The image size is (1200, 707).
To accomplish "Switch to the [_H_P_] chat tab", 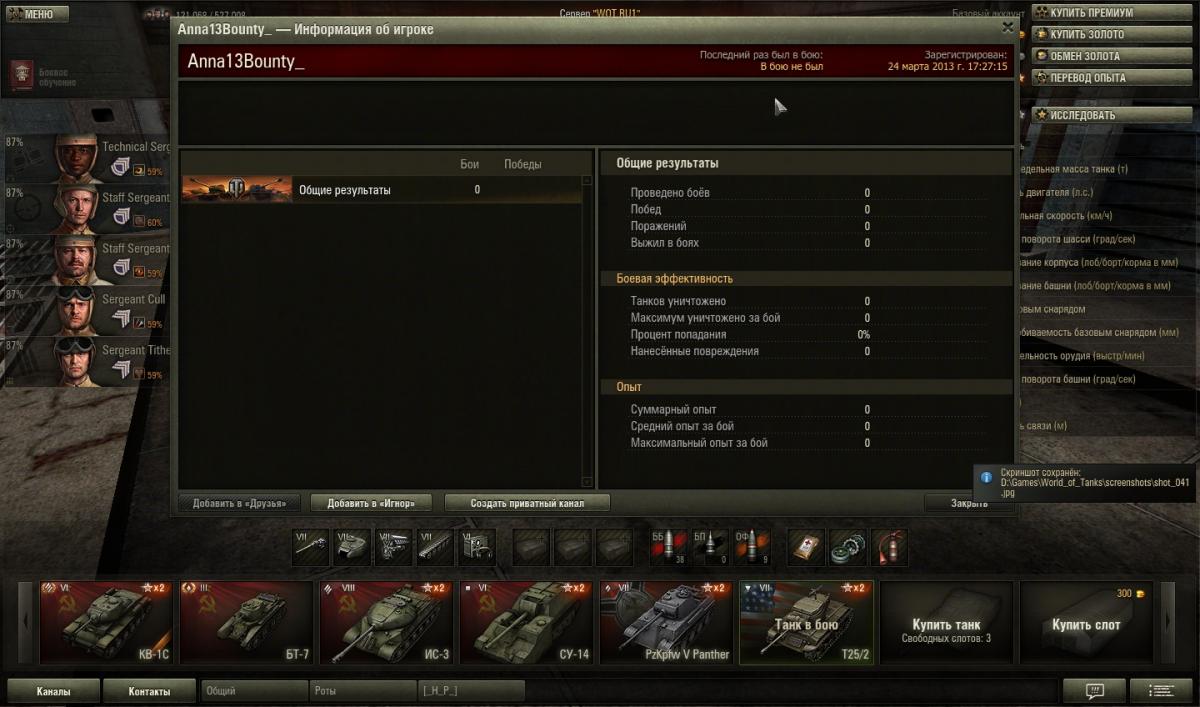I will click(x=471, y=690).
